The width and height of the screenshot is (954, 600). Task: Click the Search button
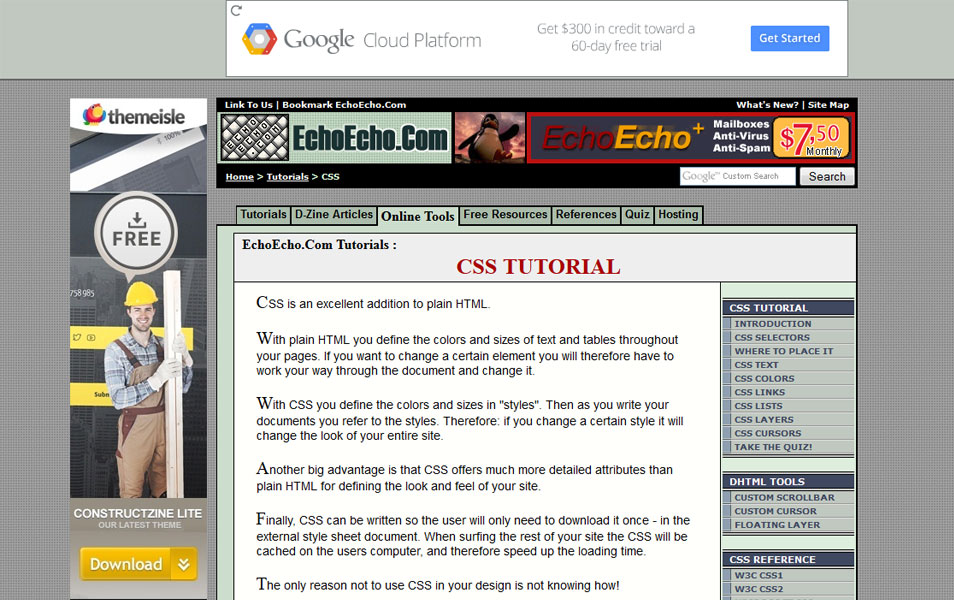coord(827,176)
